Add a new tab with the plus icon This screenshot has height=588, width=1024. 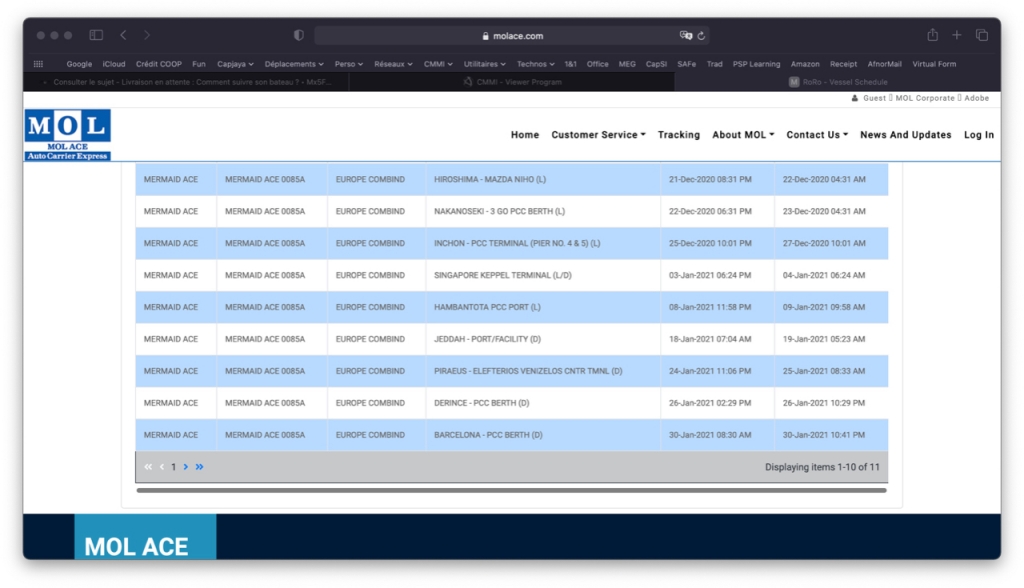click(x=957, y=35)
